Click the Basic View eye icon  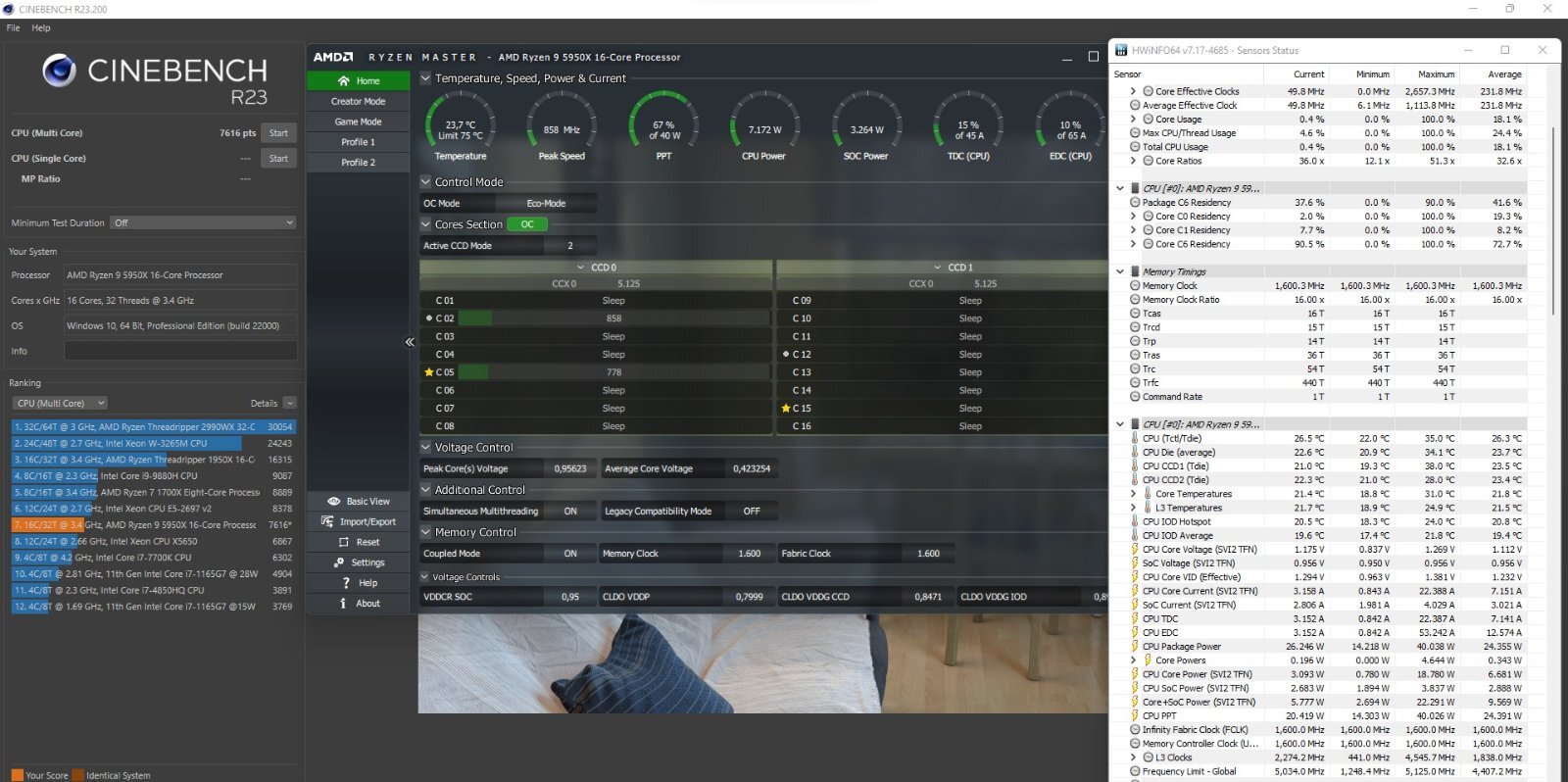click(333, 502)
